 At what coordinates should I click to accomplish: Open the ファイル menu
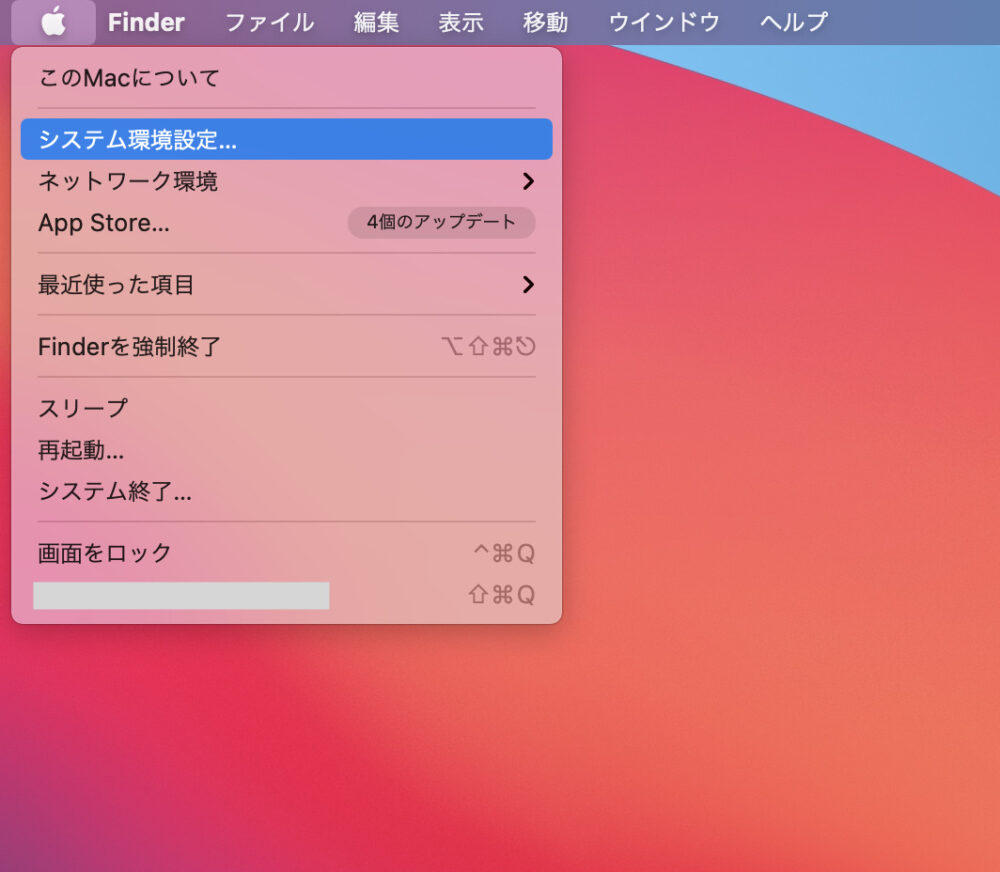[x=269, y=22]
